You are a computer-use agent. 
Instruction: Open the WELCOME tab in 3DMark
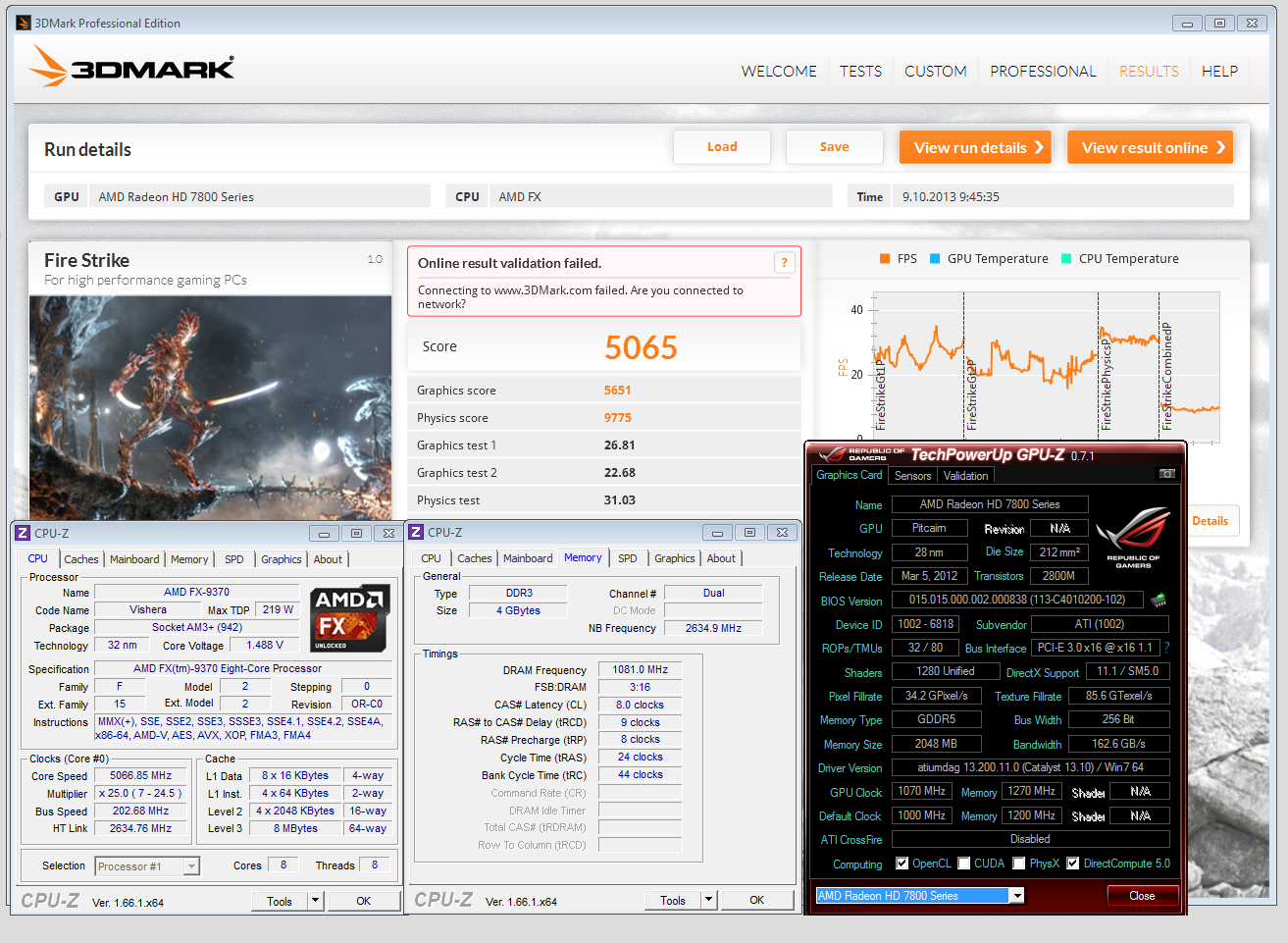tap(779, 71)
